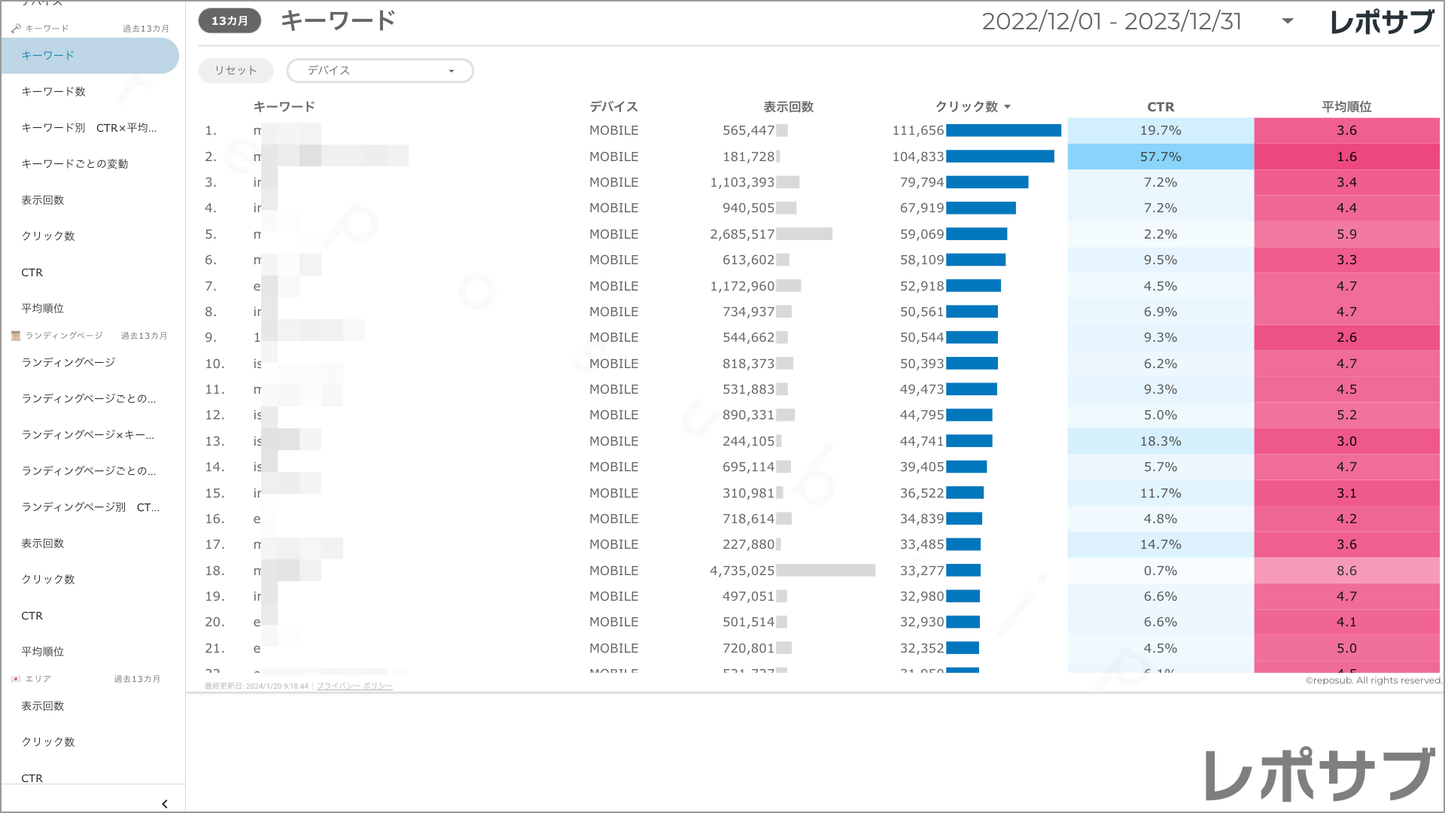Screen dimensions: 1445x813
Task: Click the 2022/12/01 - 2023/12/31 date range
Action: (x=1111, y=22)
